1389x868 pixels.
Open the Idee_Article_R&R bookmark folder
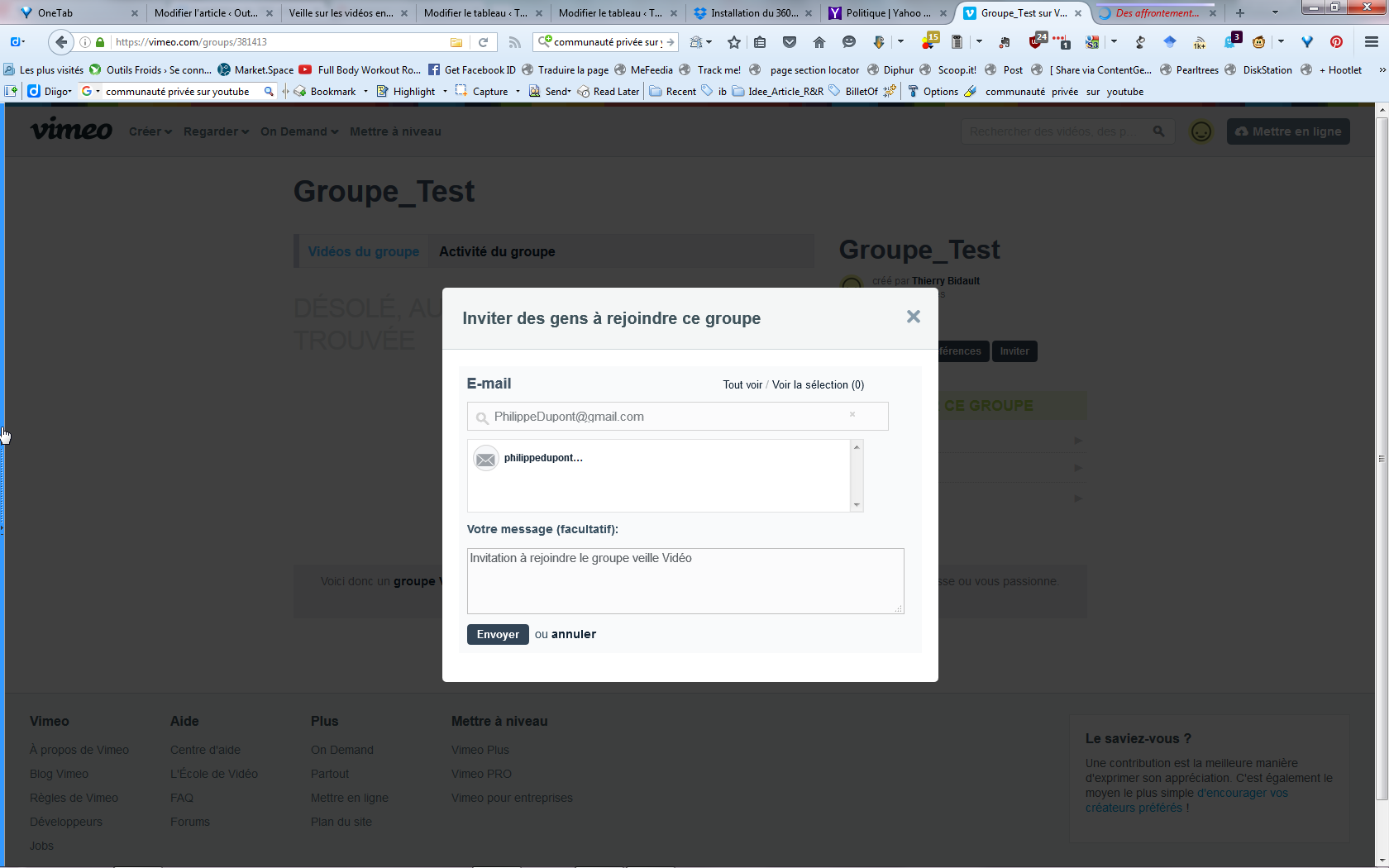coord(778,92)
